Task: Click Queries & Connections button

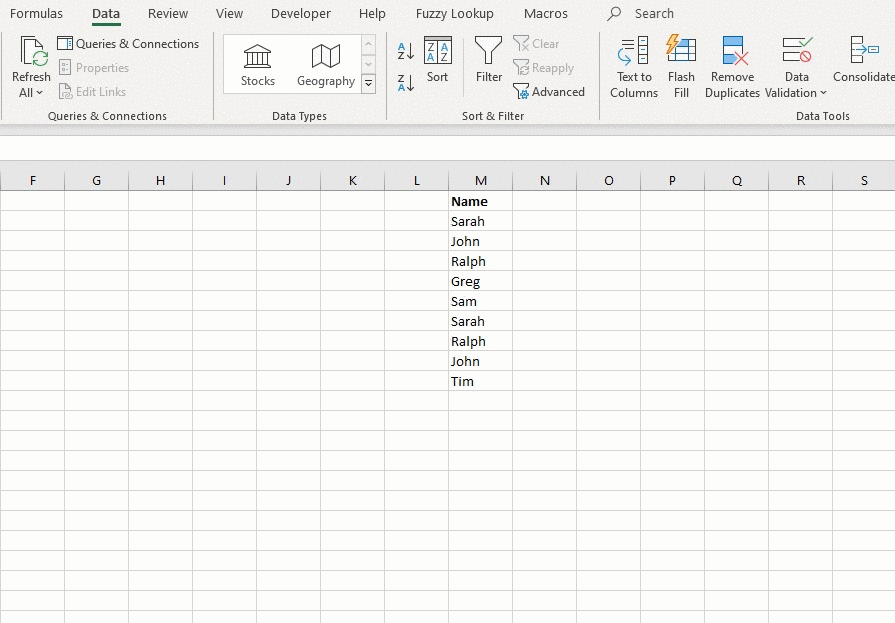Action: 129,44
